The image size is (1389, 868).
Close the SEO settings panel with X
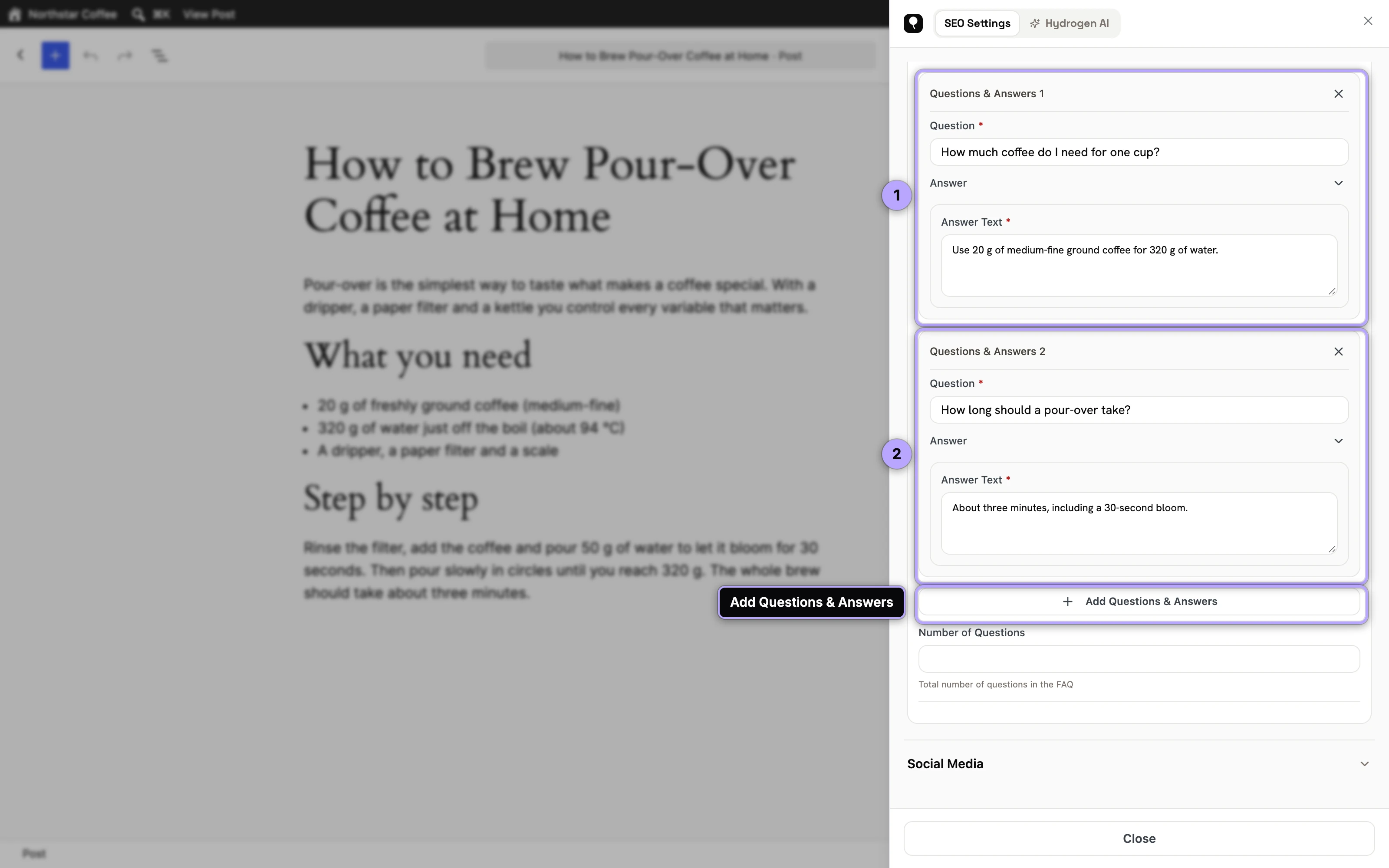coord(1368,21)
